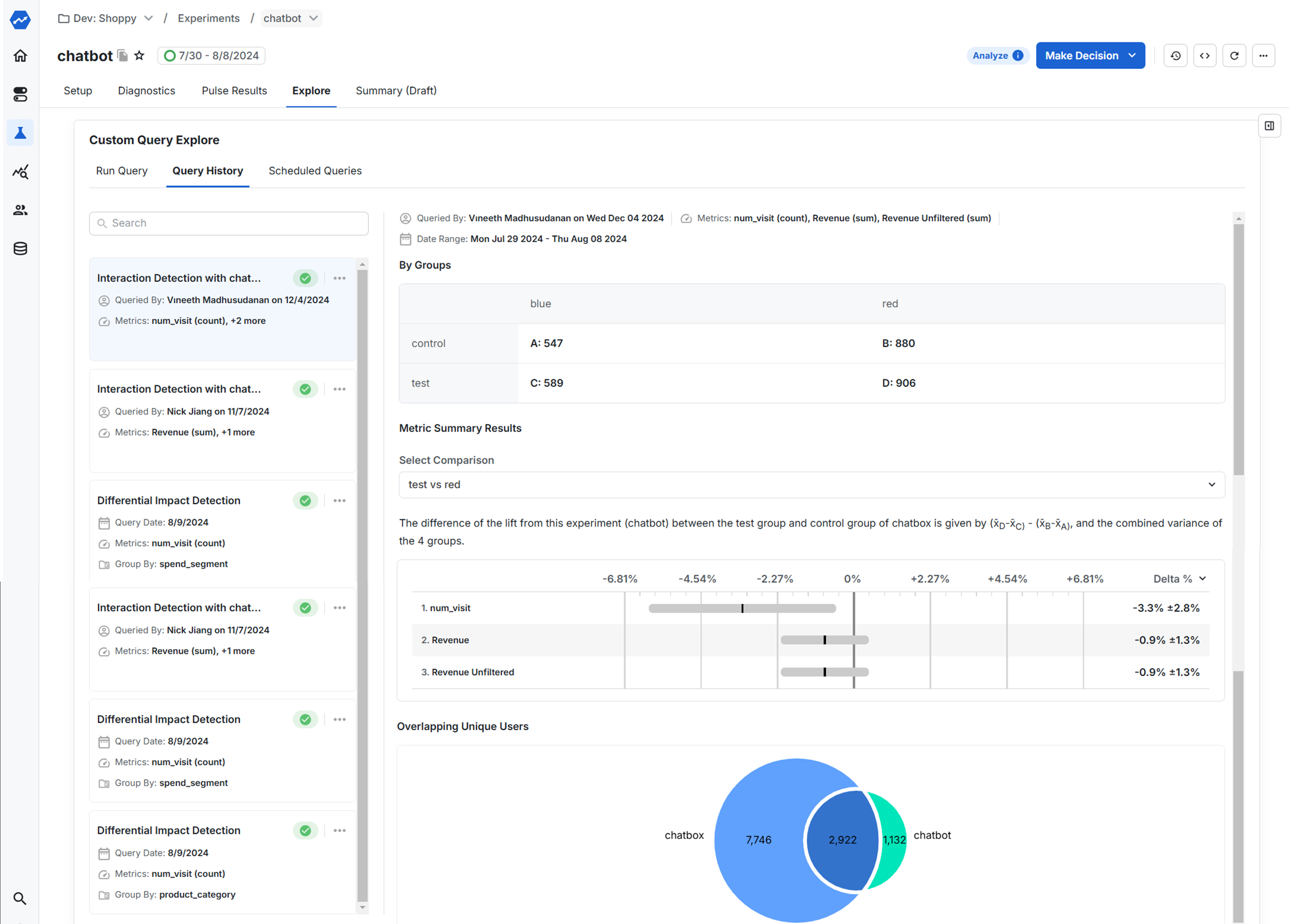Click inside the query history search field
Image resolution: width=1289 pixels, height=924 pixels.
coord(228,223)
